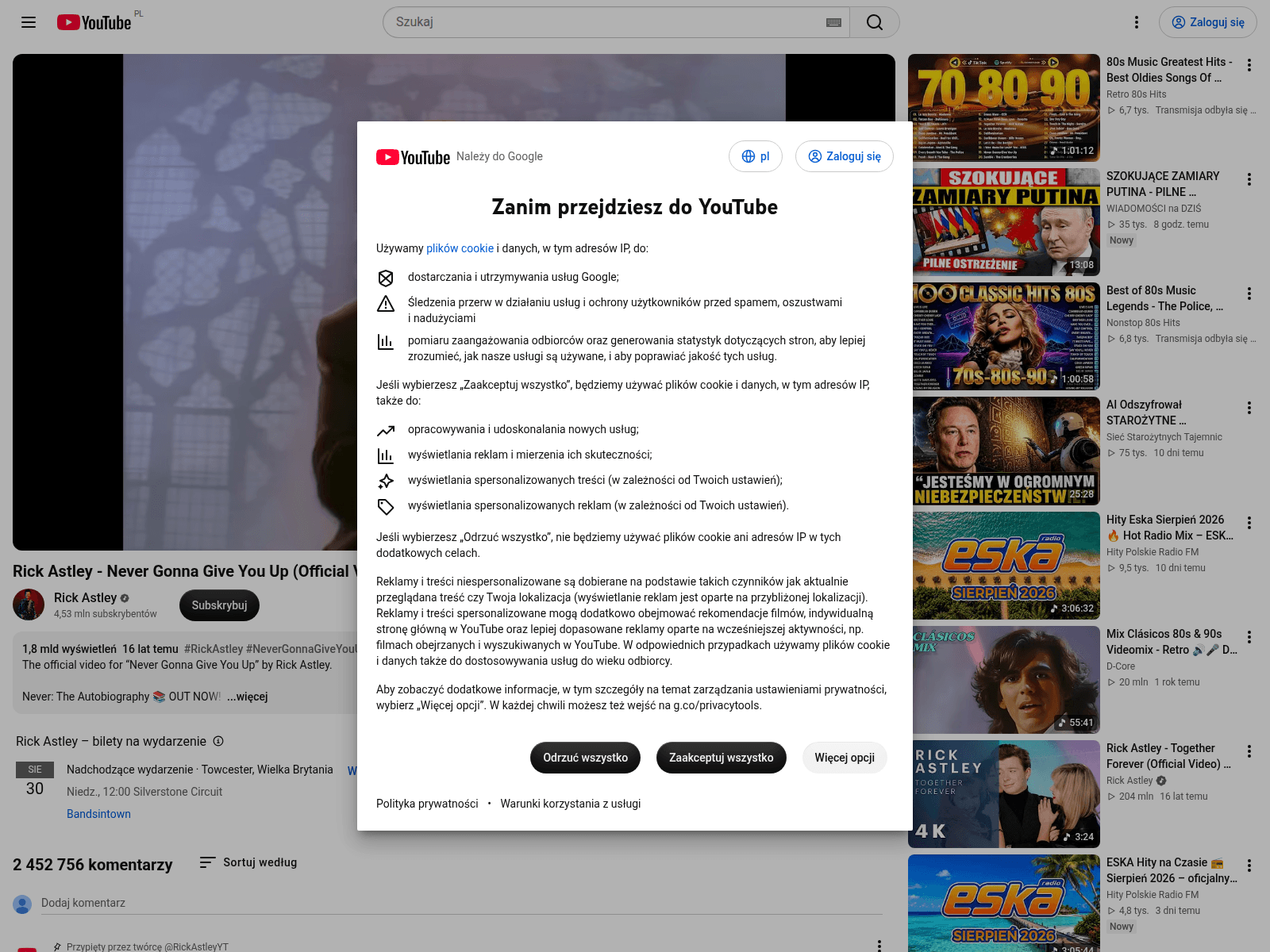This screenshot has width=1270, height=952.
Task: Open settings three-dot menu in header
Action: click(x=1137, y=22)
